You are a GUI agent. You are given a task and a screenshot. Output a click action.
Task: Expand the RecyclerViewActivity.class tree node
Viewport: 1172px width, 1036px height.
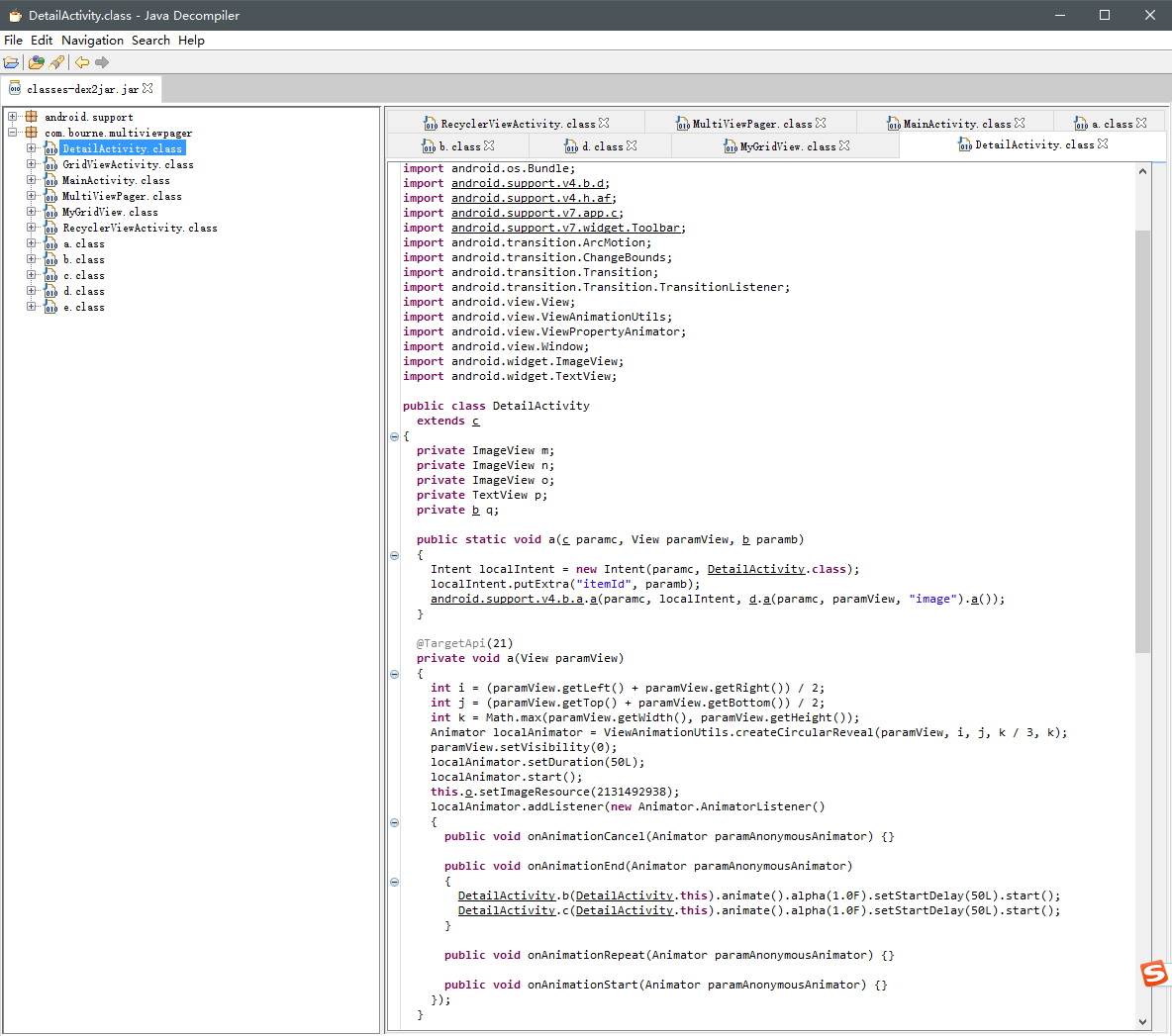tap(32, 228)
